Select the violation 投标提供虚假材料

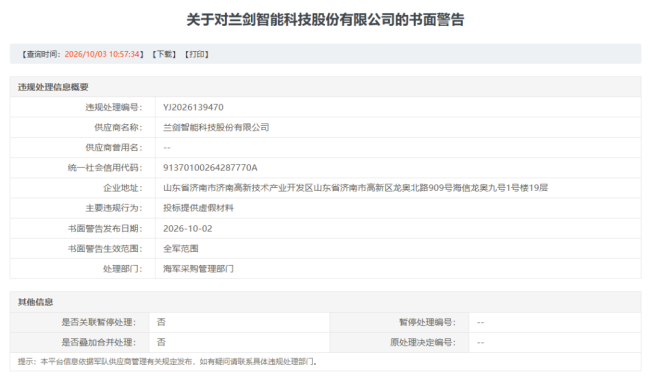click(x=198, y=208)
